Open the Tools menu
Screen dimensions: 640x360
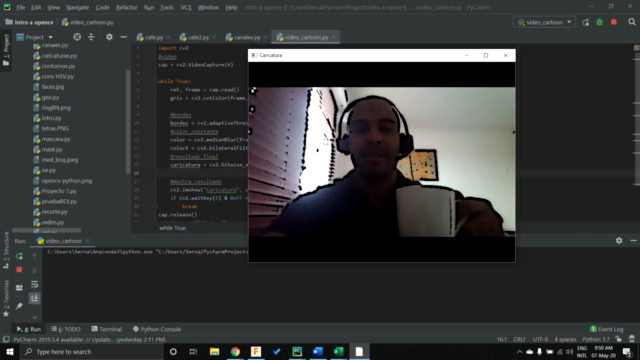point(167,7)
